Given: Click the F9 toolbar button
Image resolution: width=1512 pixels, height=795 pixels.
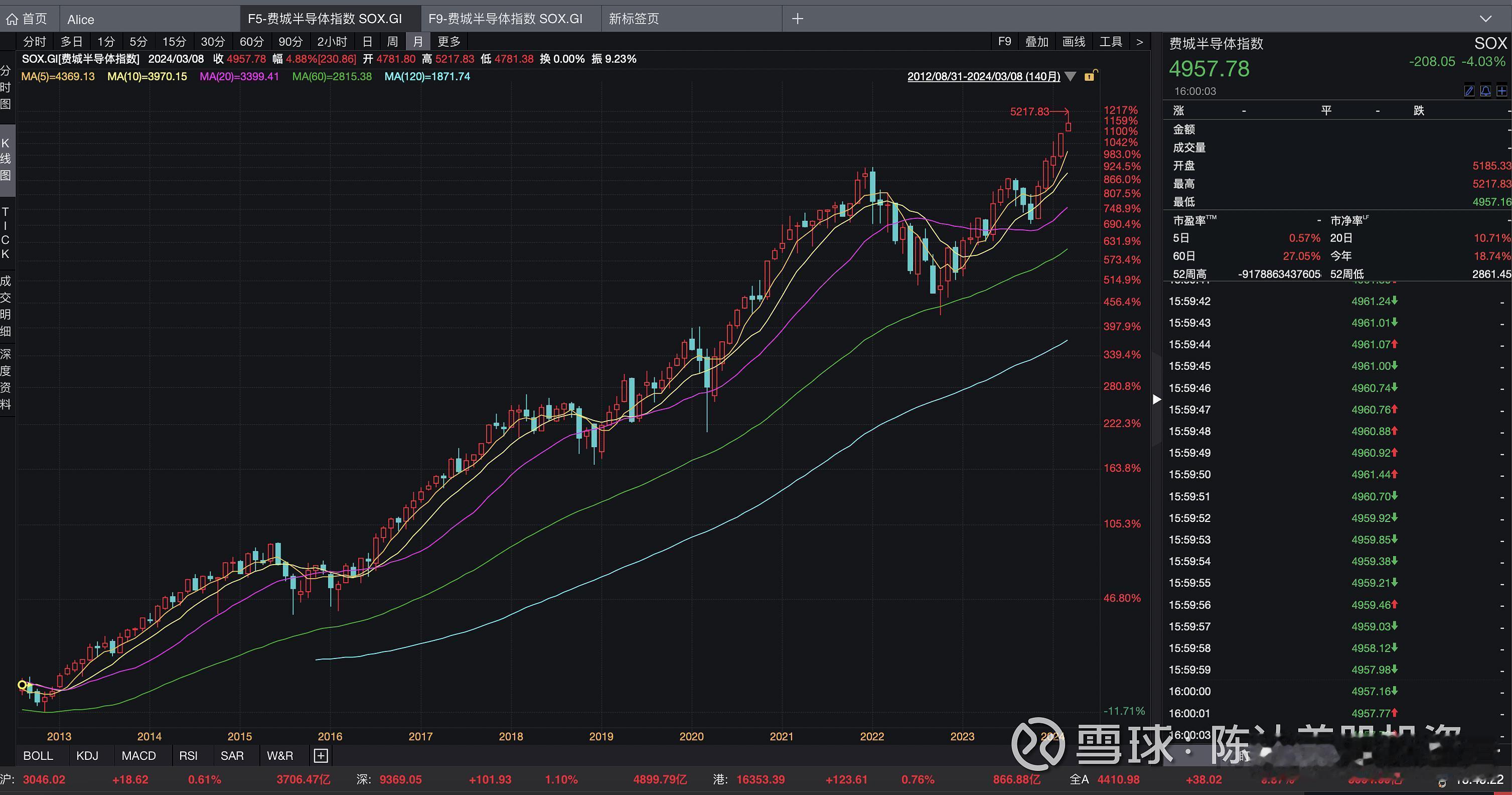Looking at the screenshot, I should (1004, 42).
